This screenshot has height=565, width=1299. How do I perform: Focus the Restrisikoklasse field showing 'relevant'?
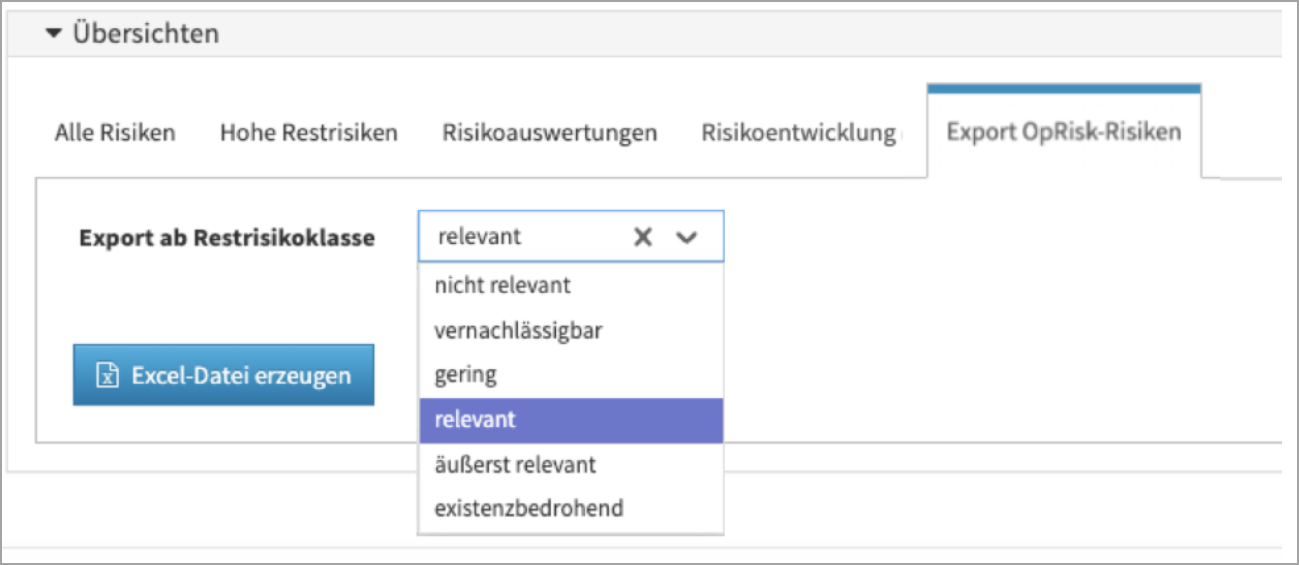click(x=520, y=237)
